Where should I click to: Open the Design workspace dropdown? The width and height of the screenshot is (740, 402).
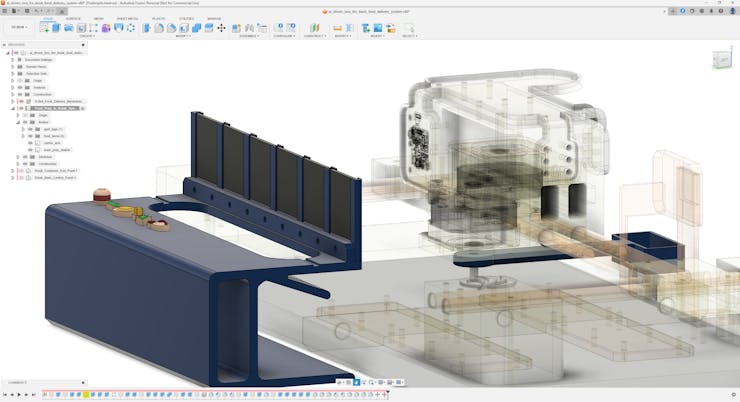(x=18, y=27)
